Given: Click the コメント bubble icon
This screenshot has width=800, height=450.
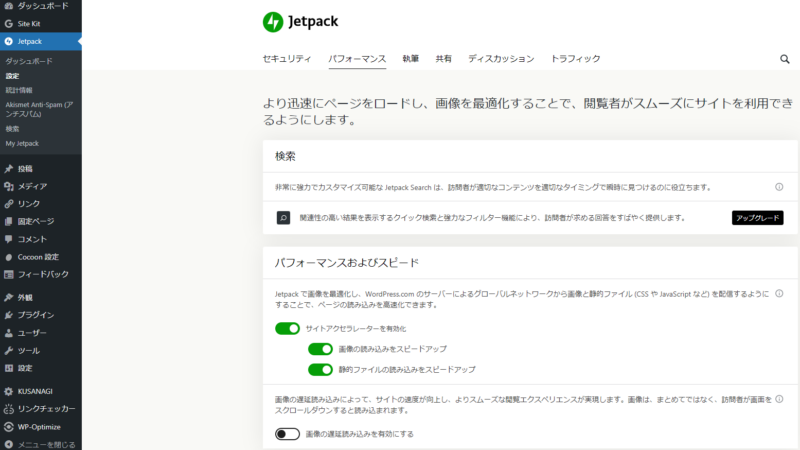Looking at the screenshot, I should tap(9, 239).
